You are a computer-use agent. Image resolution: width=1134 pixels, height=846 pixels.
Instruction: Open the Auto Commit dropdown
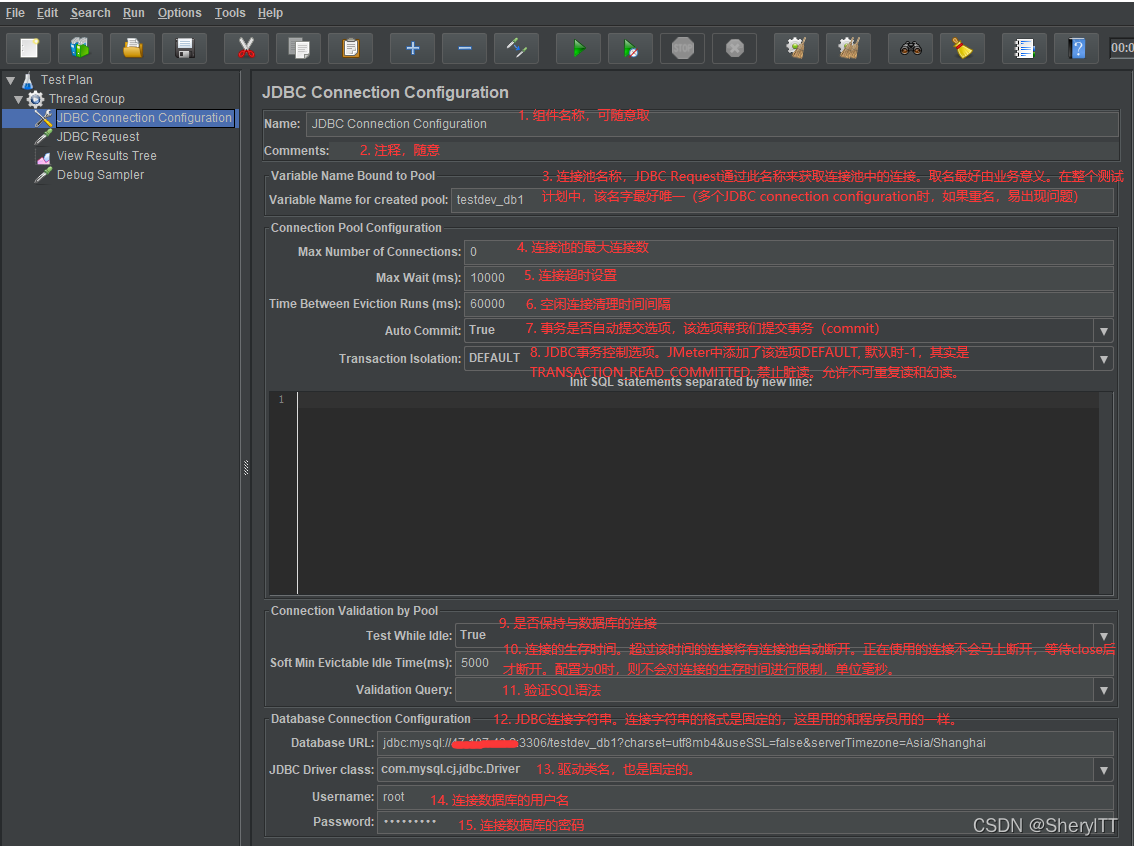(x=1104, y=329)
